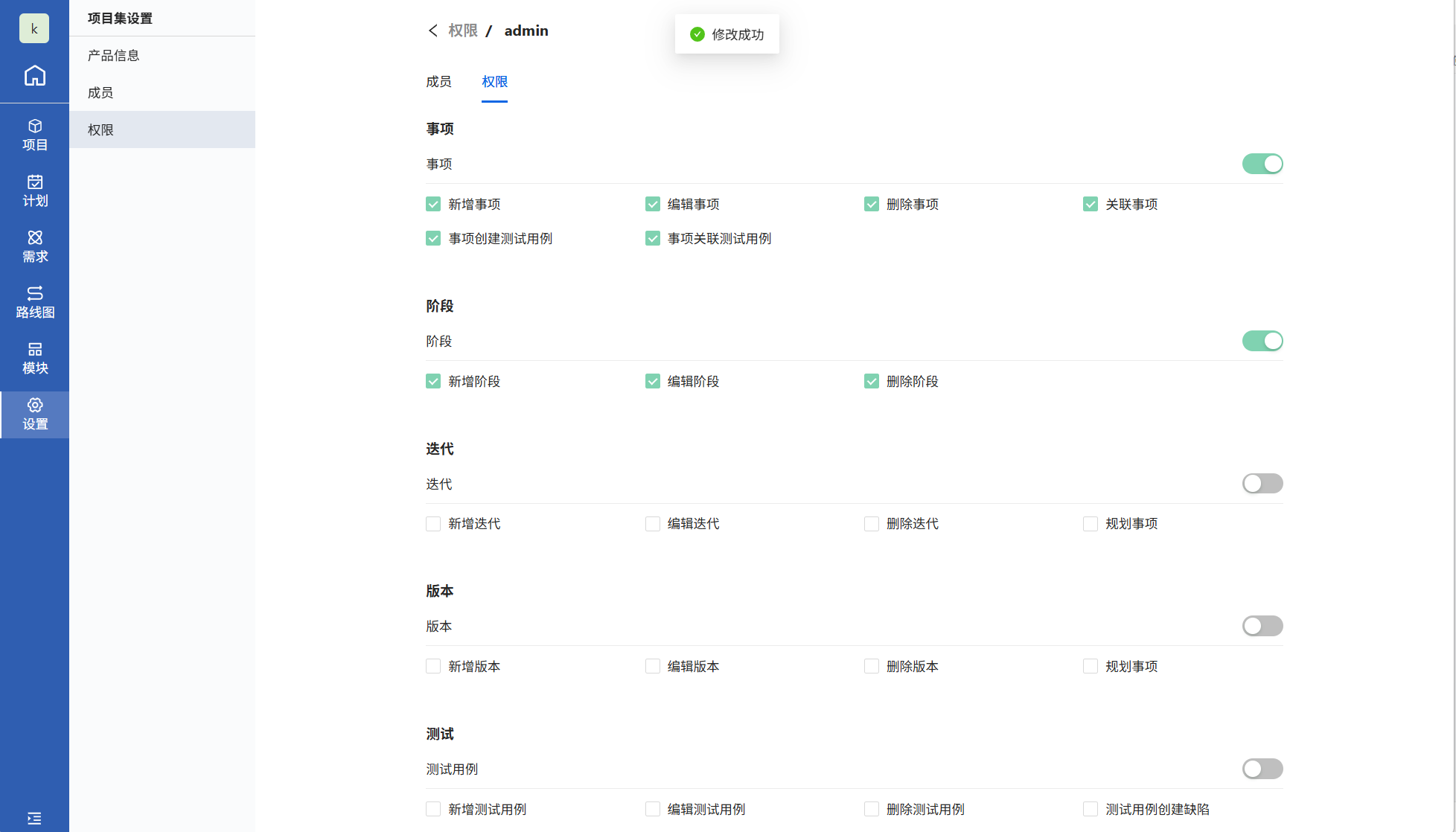This screenshot has width=1456, height=832.
Task: Turn on the 版本 toggle switch
Action: tap(1262, 626)
